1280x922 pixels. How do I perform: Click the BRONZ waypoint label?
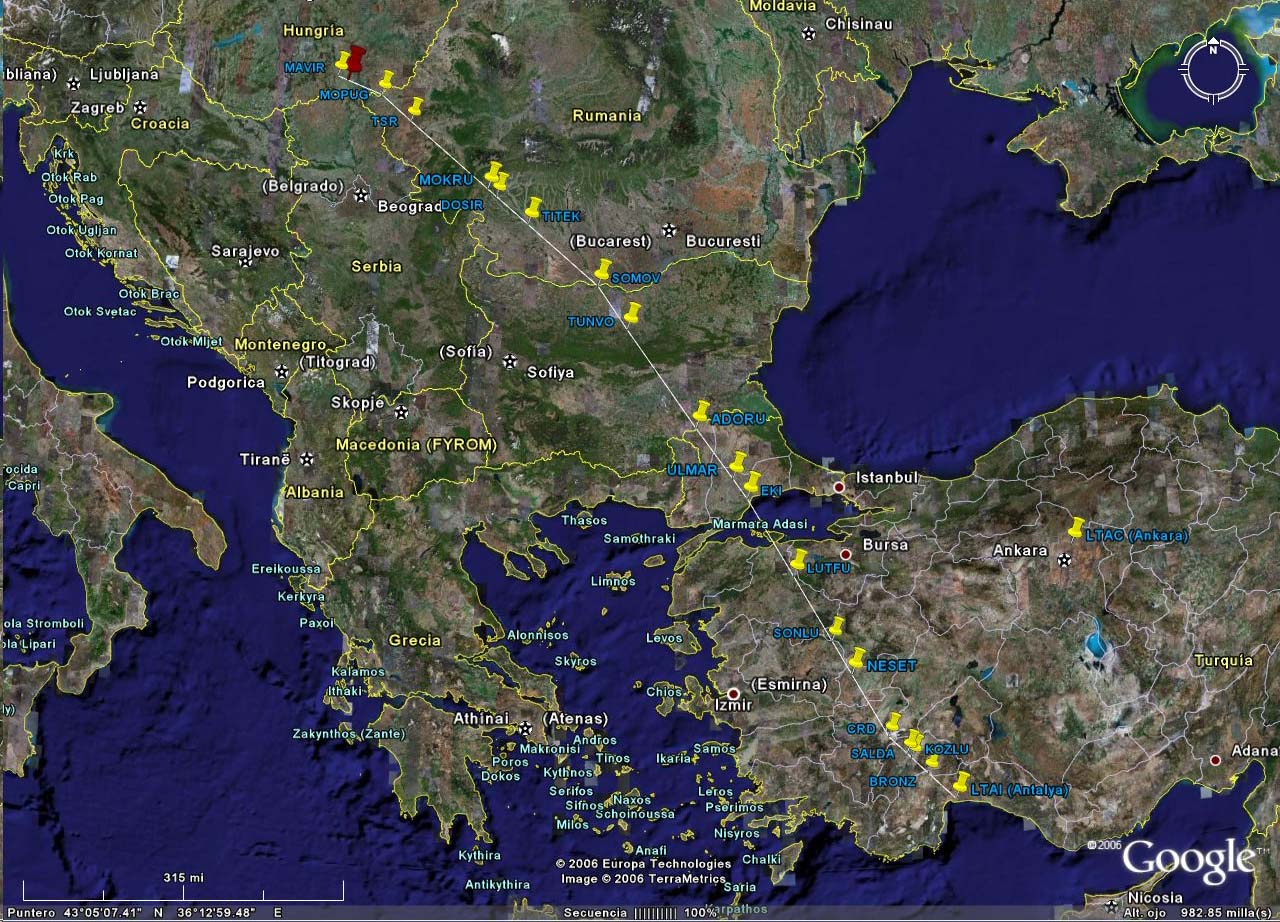[x=892, y=781]
